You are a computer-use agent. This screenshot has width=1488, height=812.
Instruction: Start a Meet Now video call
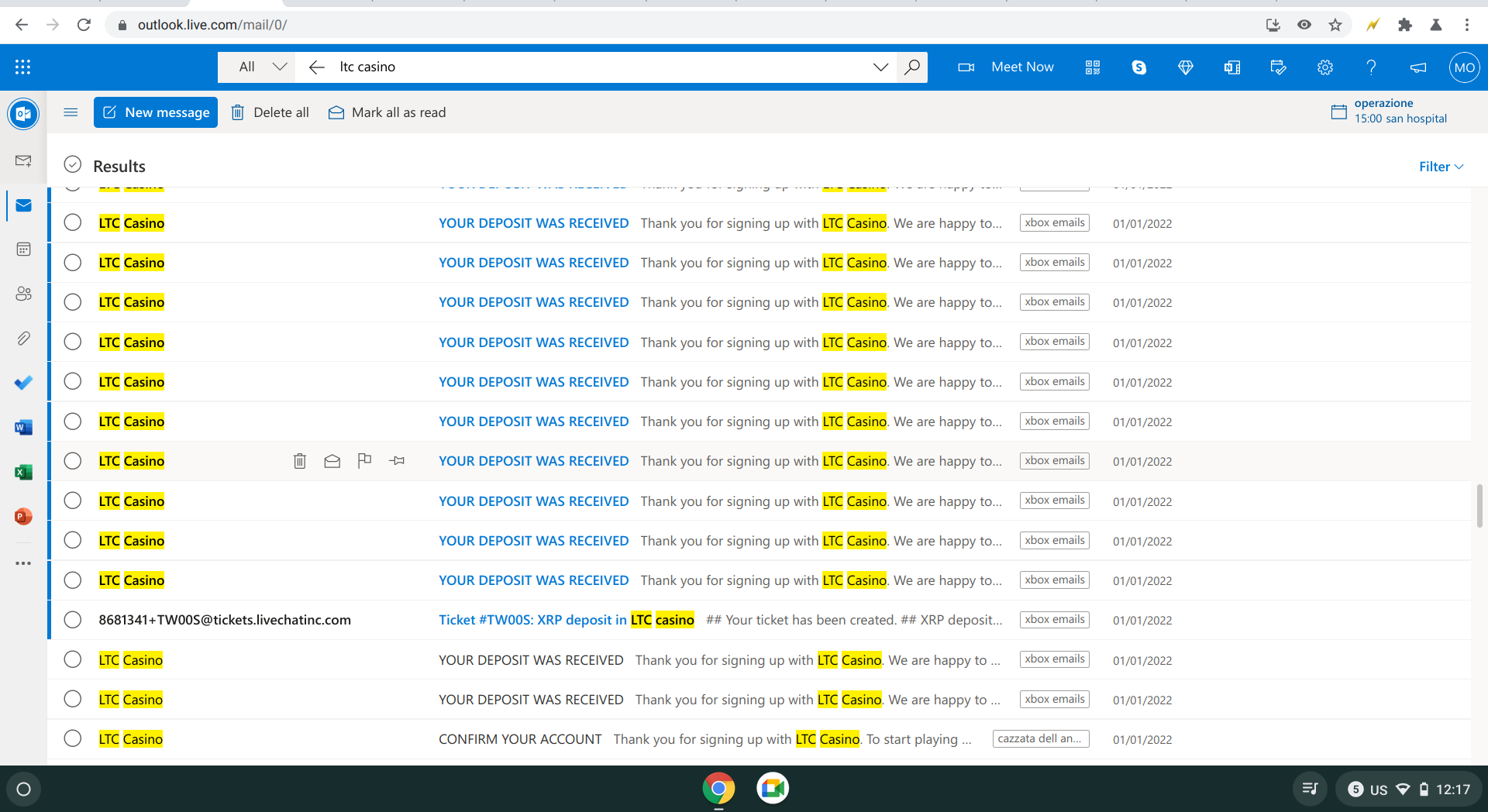[x=1006, y=67]
